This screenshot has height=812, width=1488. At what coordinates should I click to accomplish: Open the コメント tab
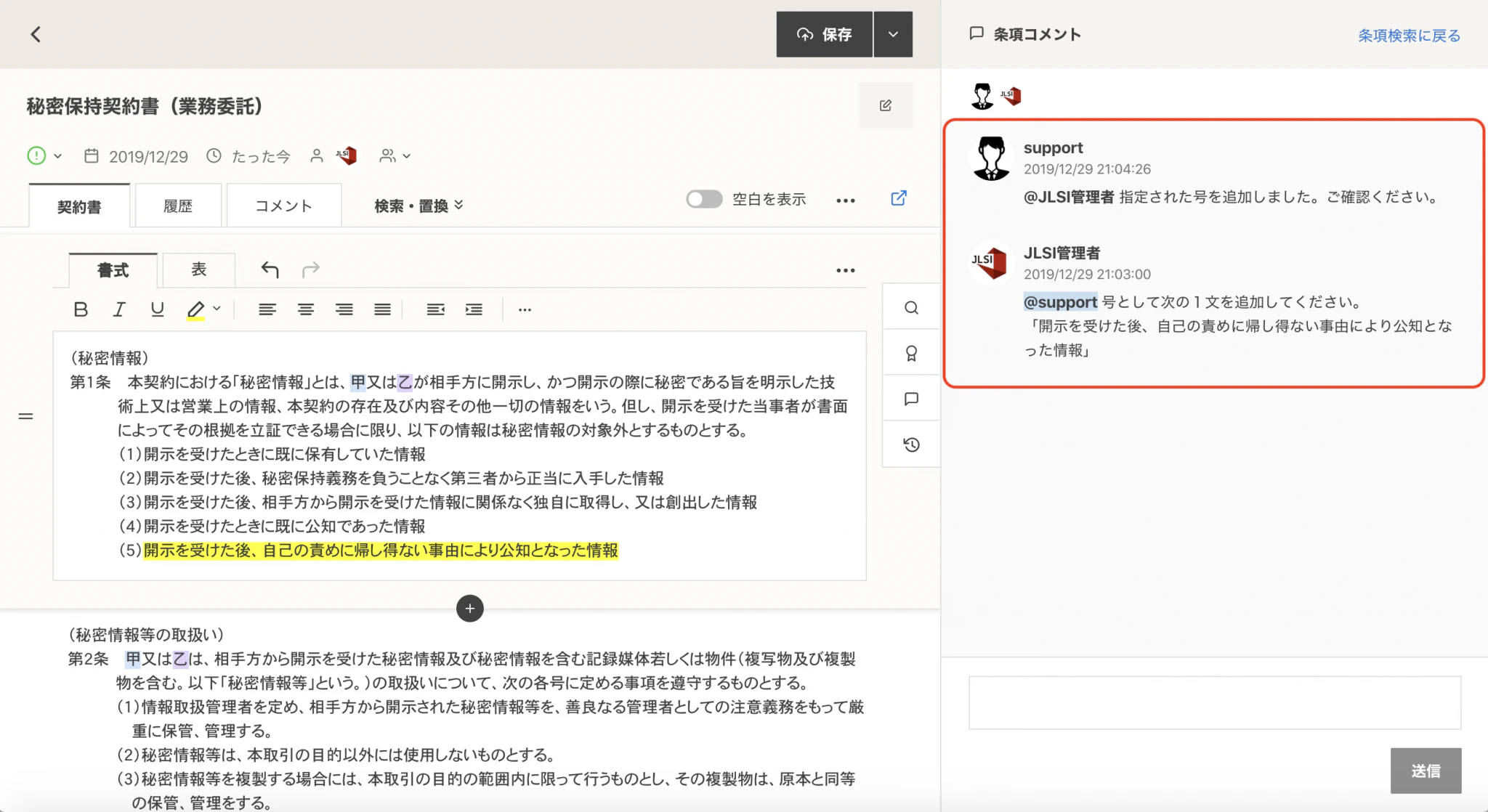click(283, 206)
